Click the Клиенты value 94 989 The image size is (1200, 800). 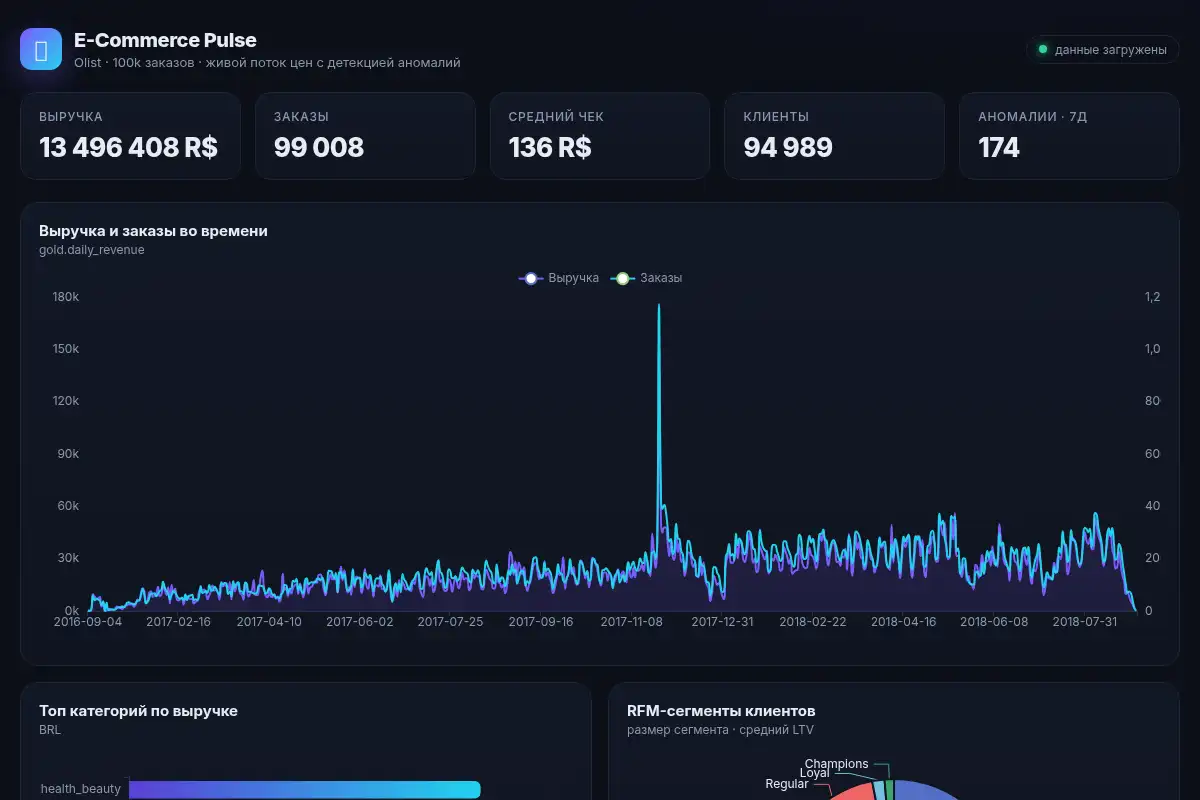(788, 148)
